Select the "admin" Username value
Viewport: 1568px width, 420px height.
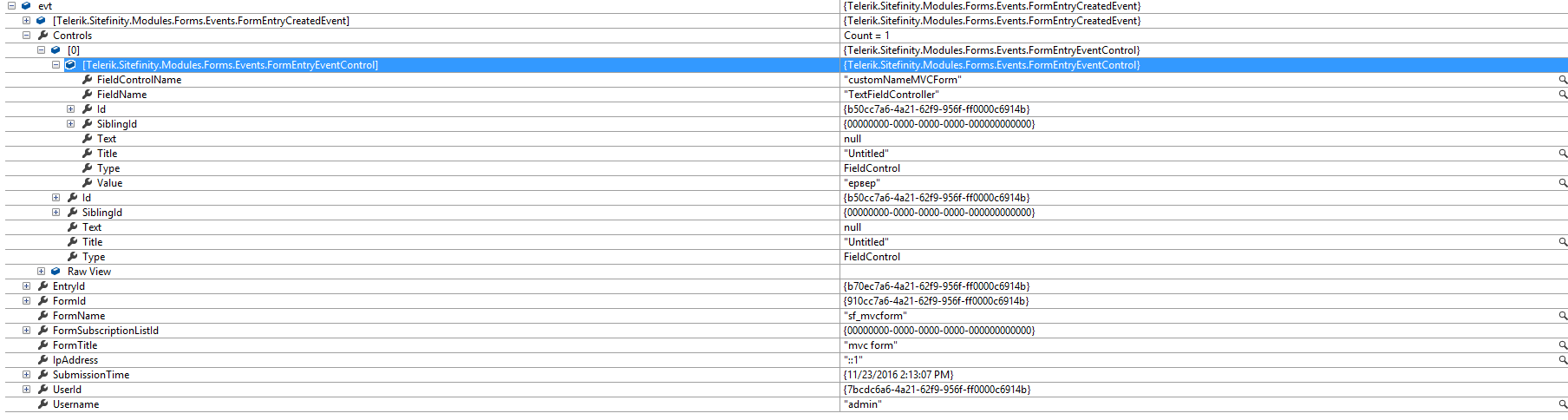pos(863,404)
